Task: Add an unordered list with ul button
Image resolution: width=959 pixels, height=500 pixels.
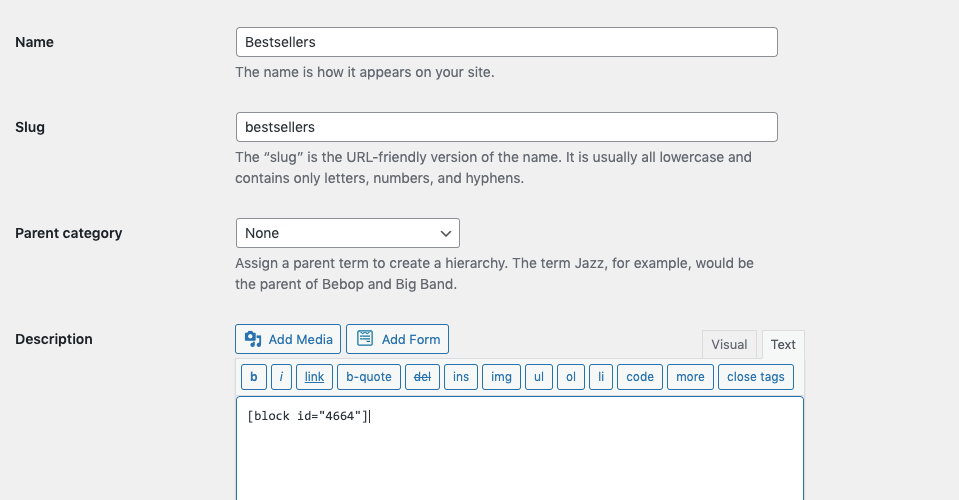Action: 539,377
